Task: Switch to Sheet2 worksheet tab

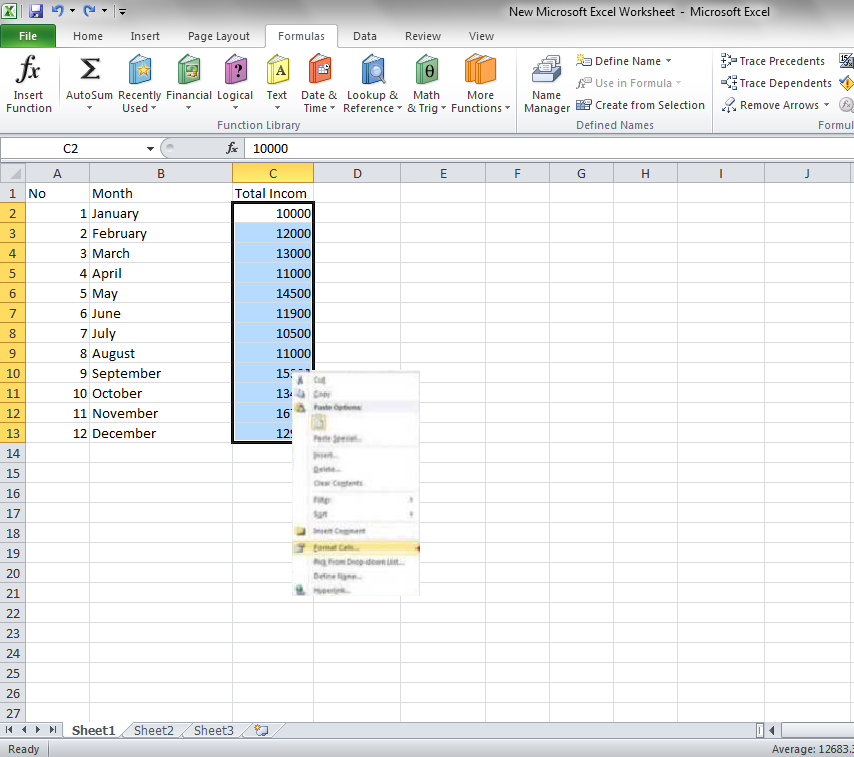Action: (x=153, y=730)
